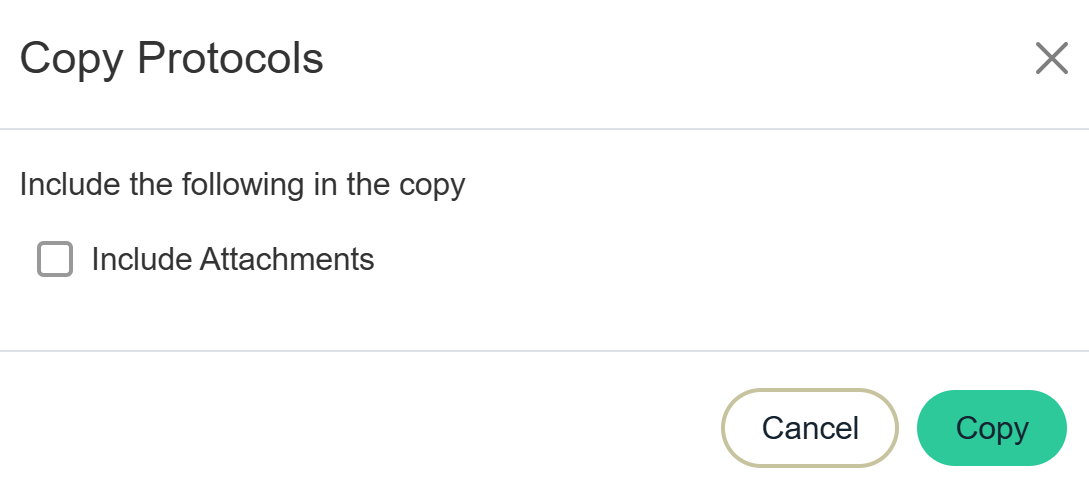
Task: Abort the dialog via the outlined Cancel button
Action: point(810,428)
